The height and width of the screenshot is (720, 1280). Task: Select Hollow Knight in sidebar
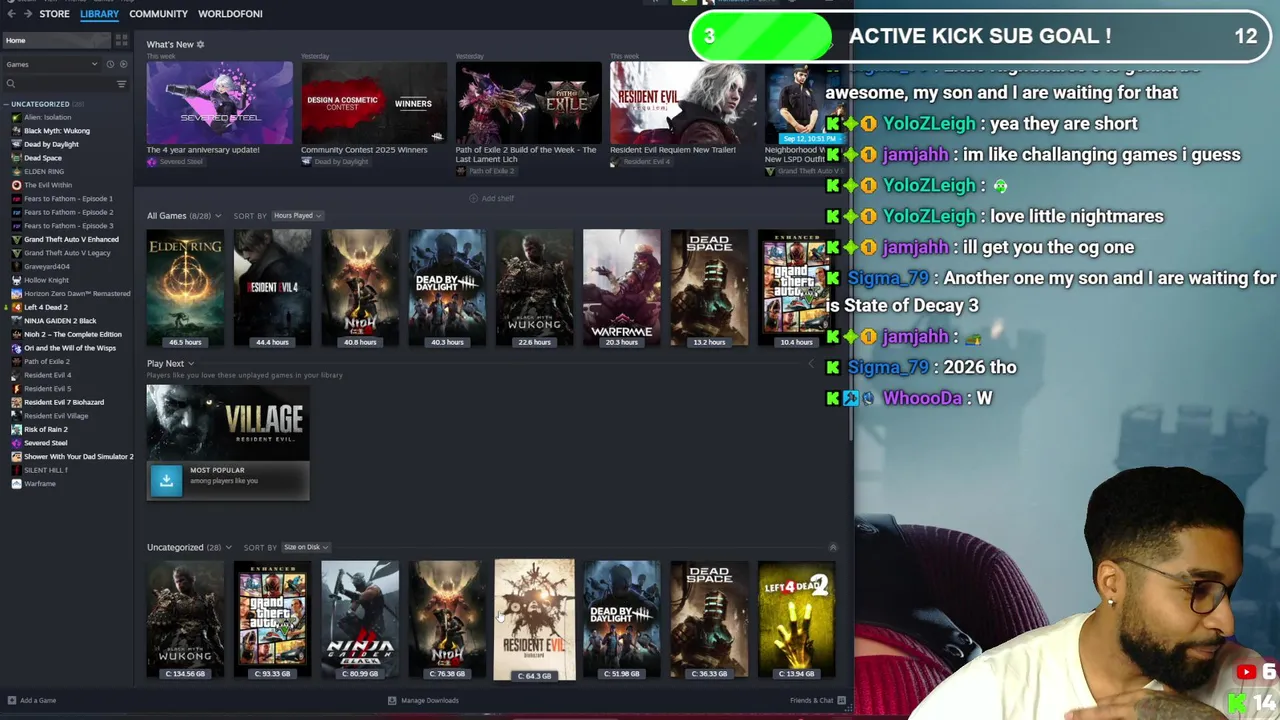pyautogui.click(x=46, y=280)
